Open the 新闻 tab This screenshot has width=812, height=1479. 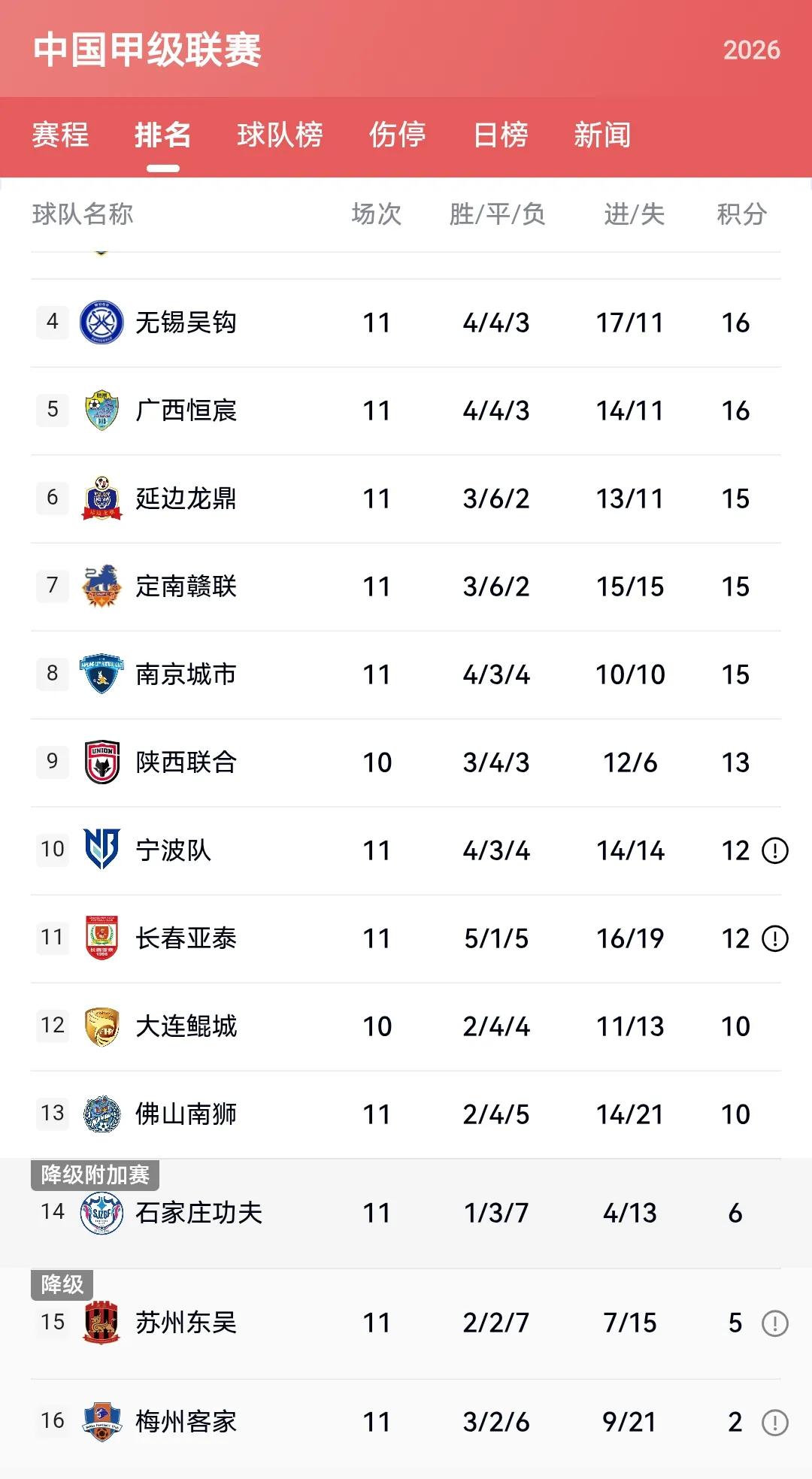pyautogui.click(x=602, y=135)
